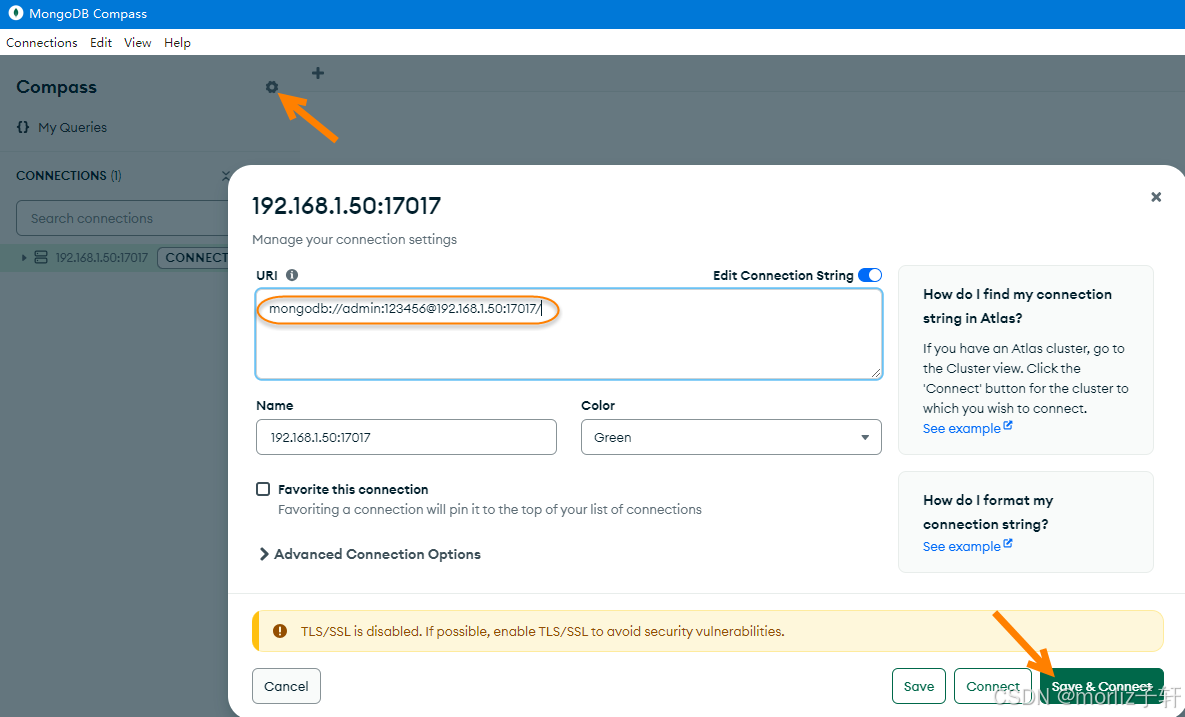This screenshot has height=717, width=1185.
Task: Click the Compass sidebar title
Action: [57, 87]
